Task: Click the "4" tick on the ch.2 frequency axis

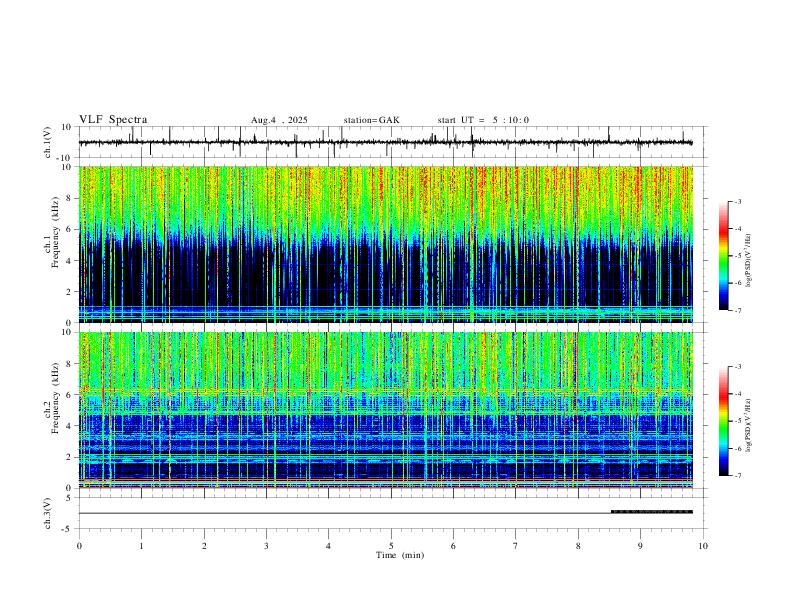Action: pyautogui.click(x=70, y=426)
